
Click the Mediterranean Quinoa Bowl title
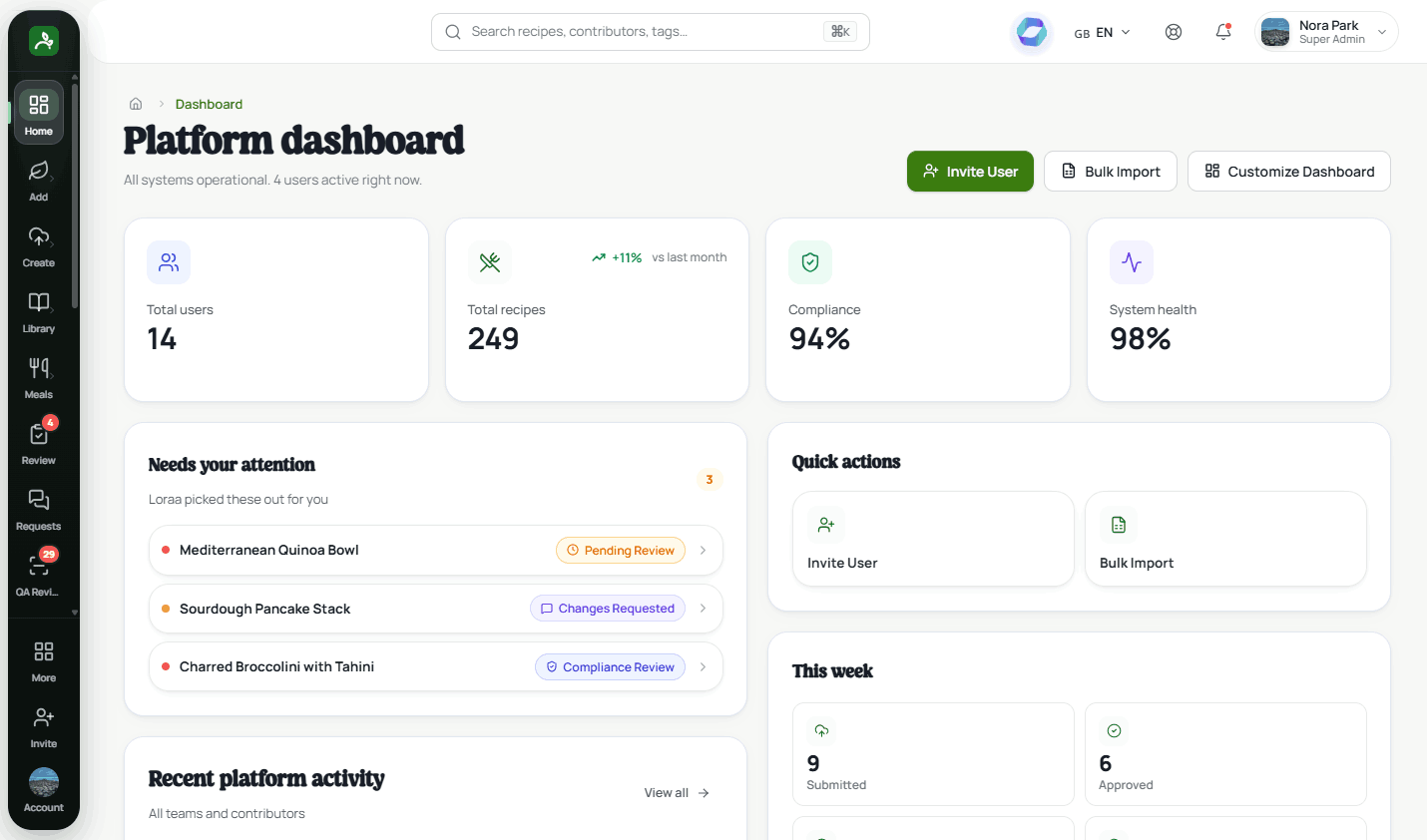point(269,551)
